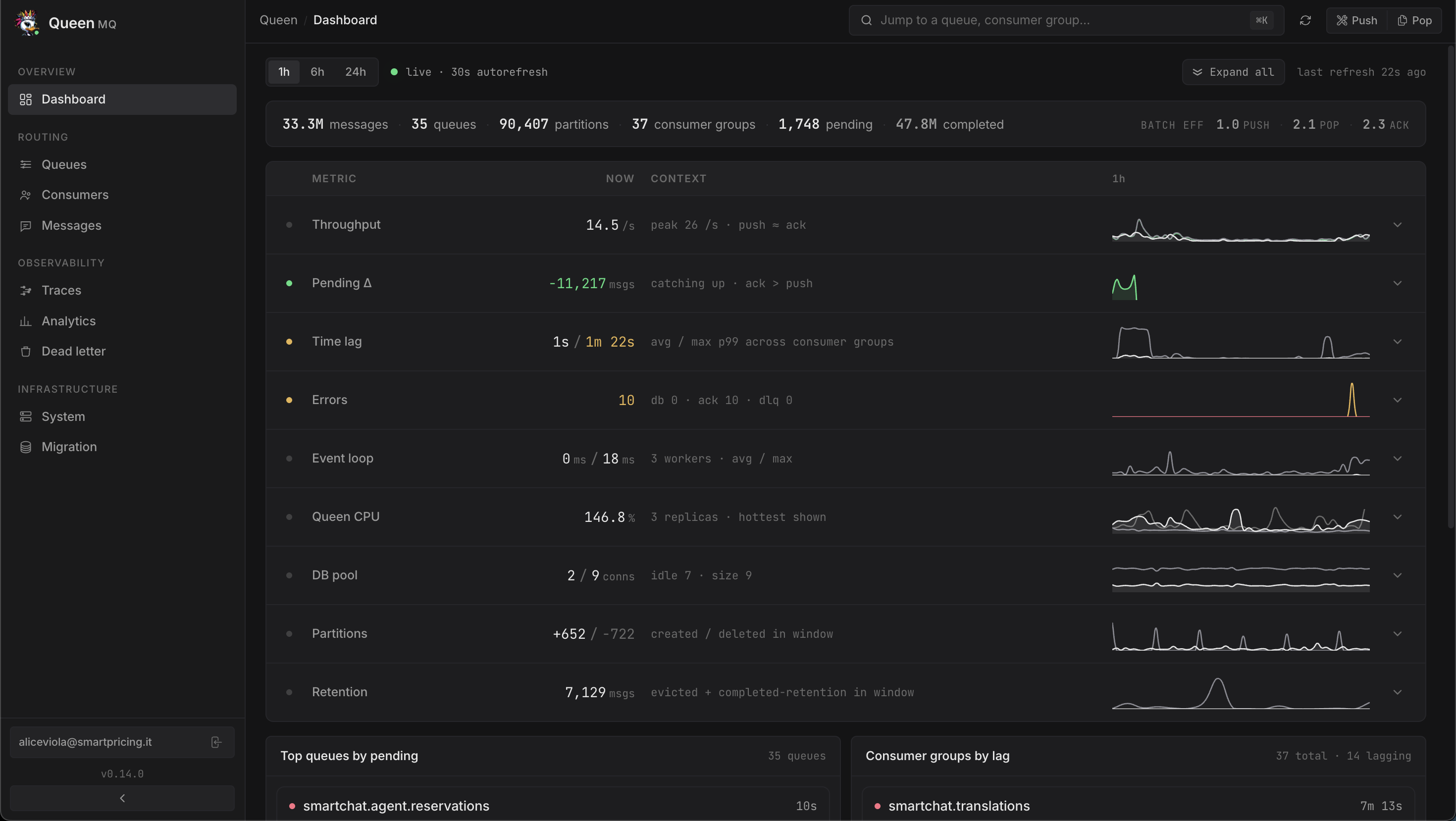Toggle the Queen CPU series indicator
This screenshot has height=821, width=1456.
point(290,517)
